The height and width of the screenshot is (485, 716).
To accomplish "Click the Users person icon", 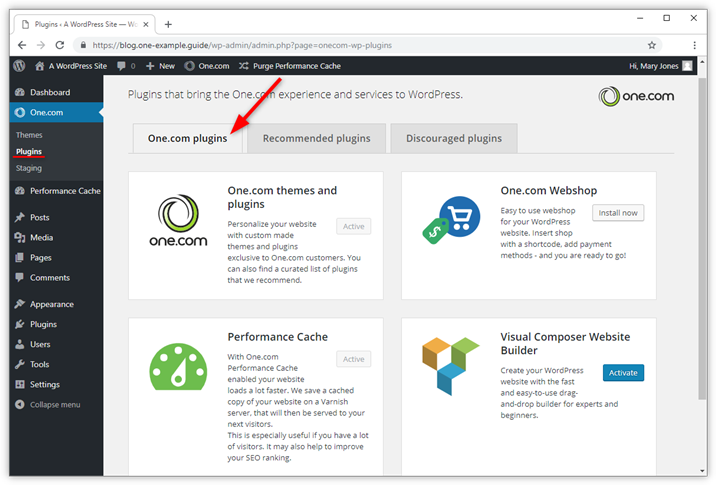I will [x=20, y=344].
